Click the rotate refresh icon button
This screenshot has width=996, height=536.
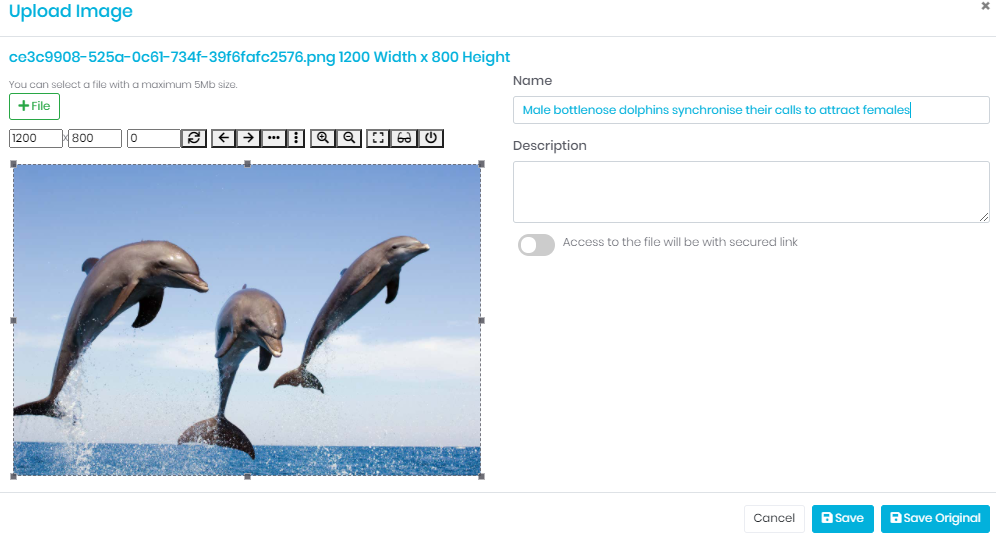tap(194, 138)
